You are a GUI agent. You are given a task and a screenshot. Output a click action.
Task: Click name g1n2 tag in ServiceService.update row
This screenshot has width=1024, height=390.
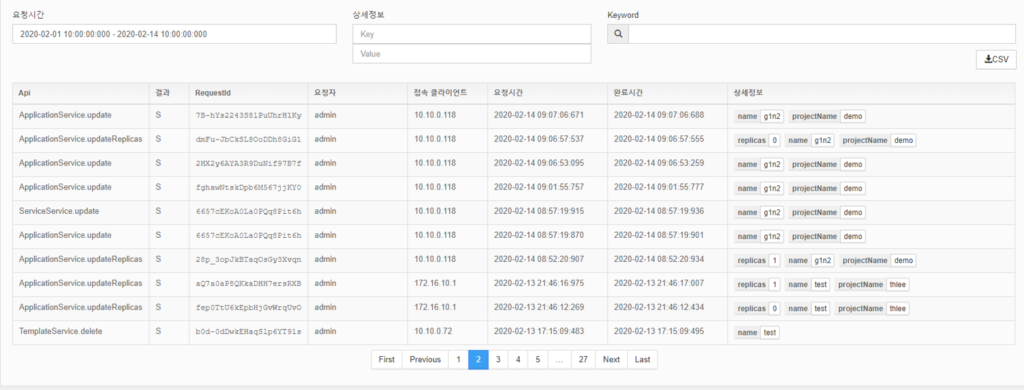(x=759, y=212)
